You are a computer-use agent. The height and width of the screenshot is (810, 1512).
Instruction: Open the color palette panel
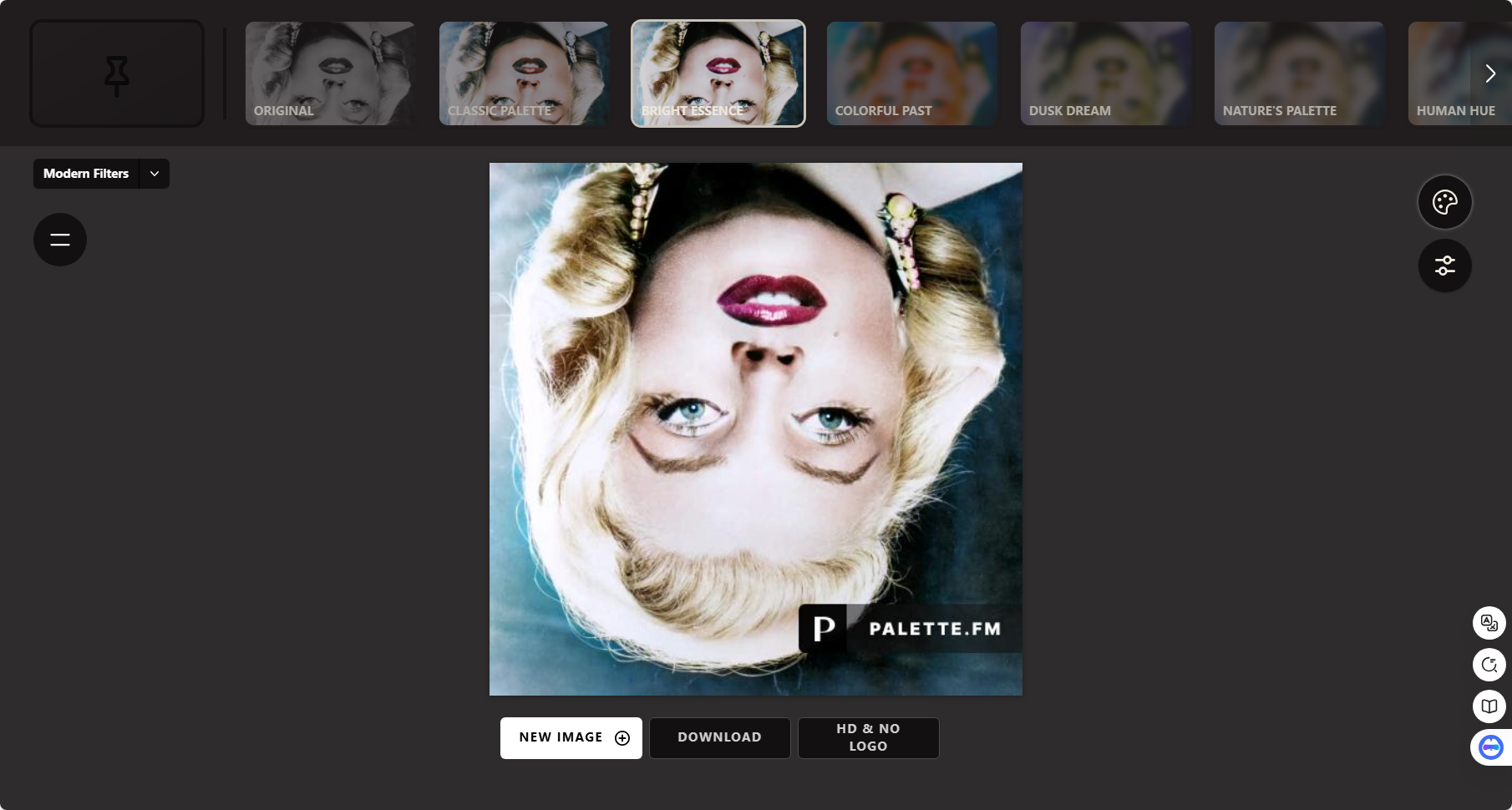pos(1444,202)
